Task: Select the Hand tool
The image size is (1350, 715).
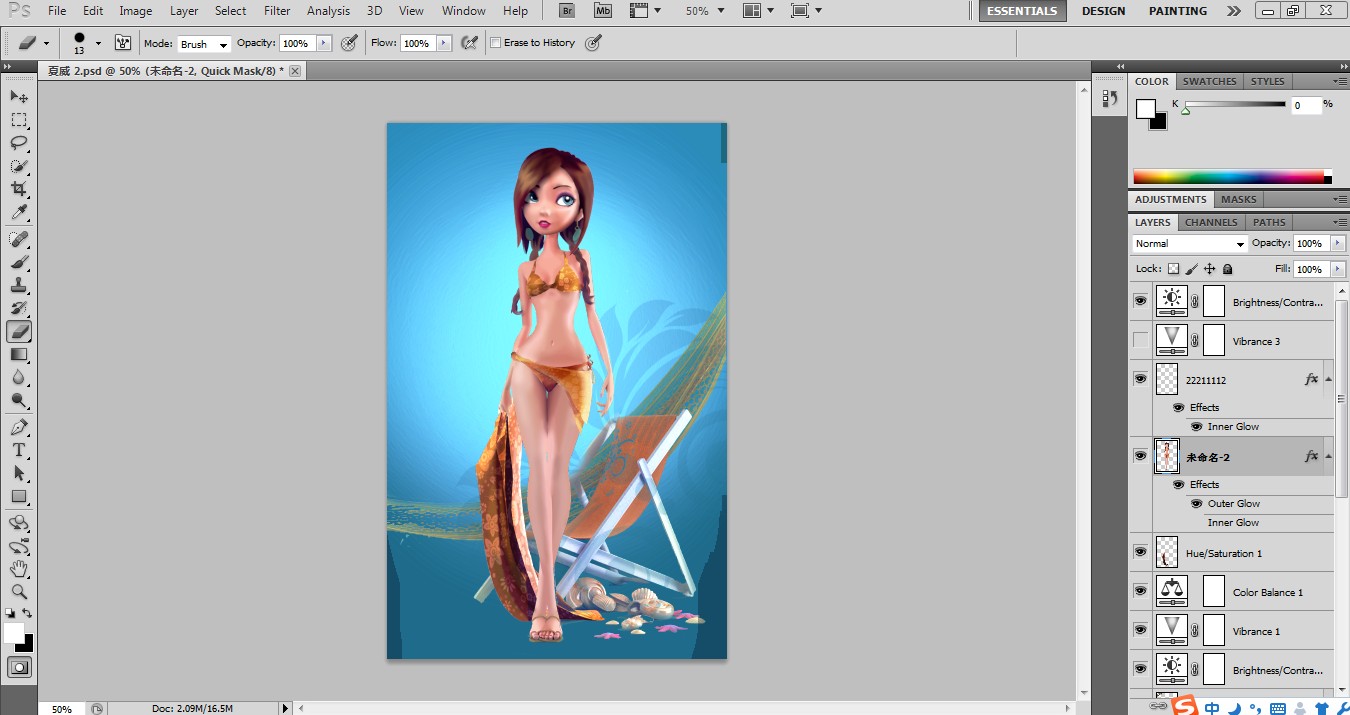Action: pos(19,568)
